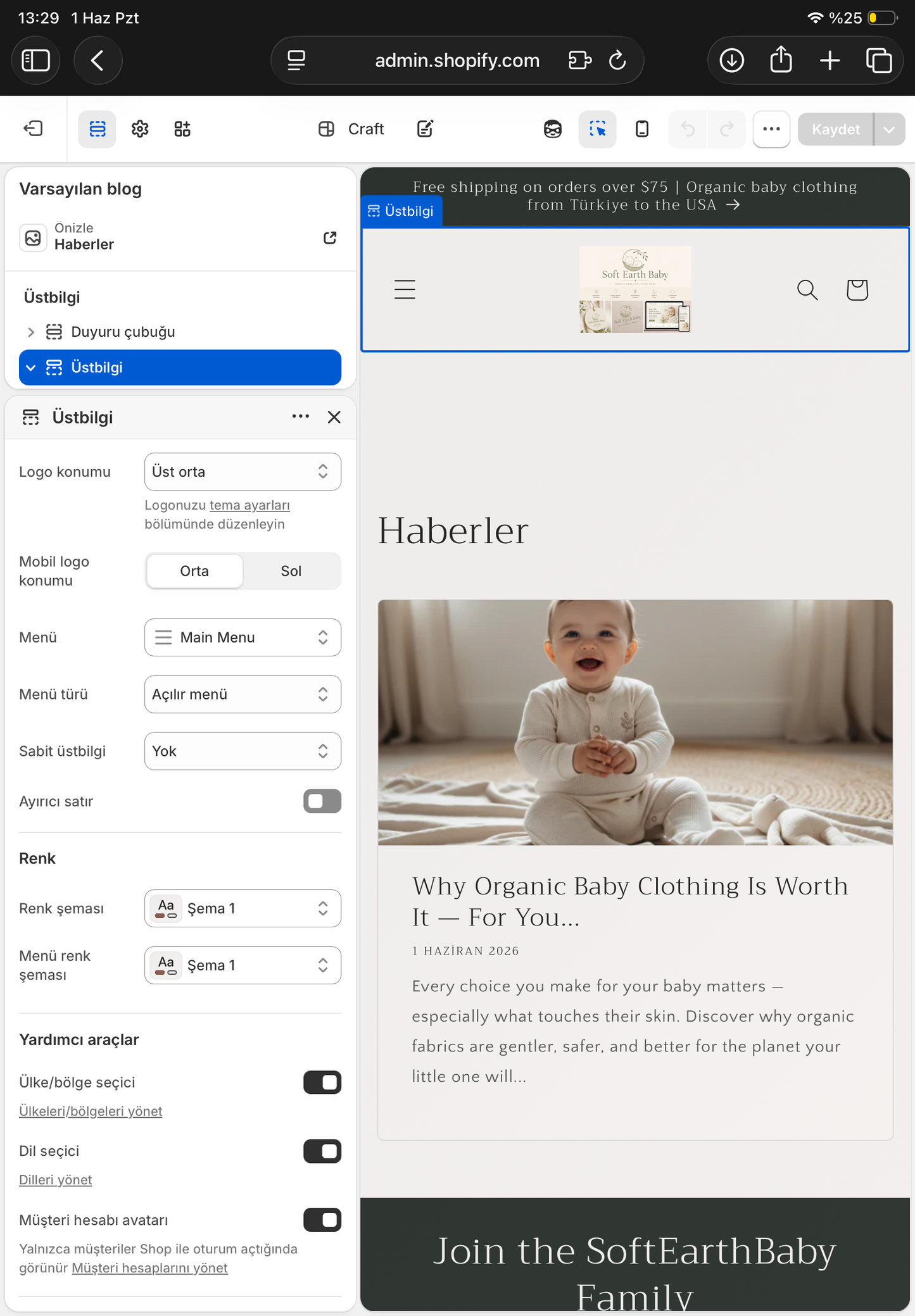Switch to the Sections panel icon
The height and width of the screenshot is (1316, 915).
click(97, 129)
